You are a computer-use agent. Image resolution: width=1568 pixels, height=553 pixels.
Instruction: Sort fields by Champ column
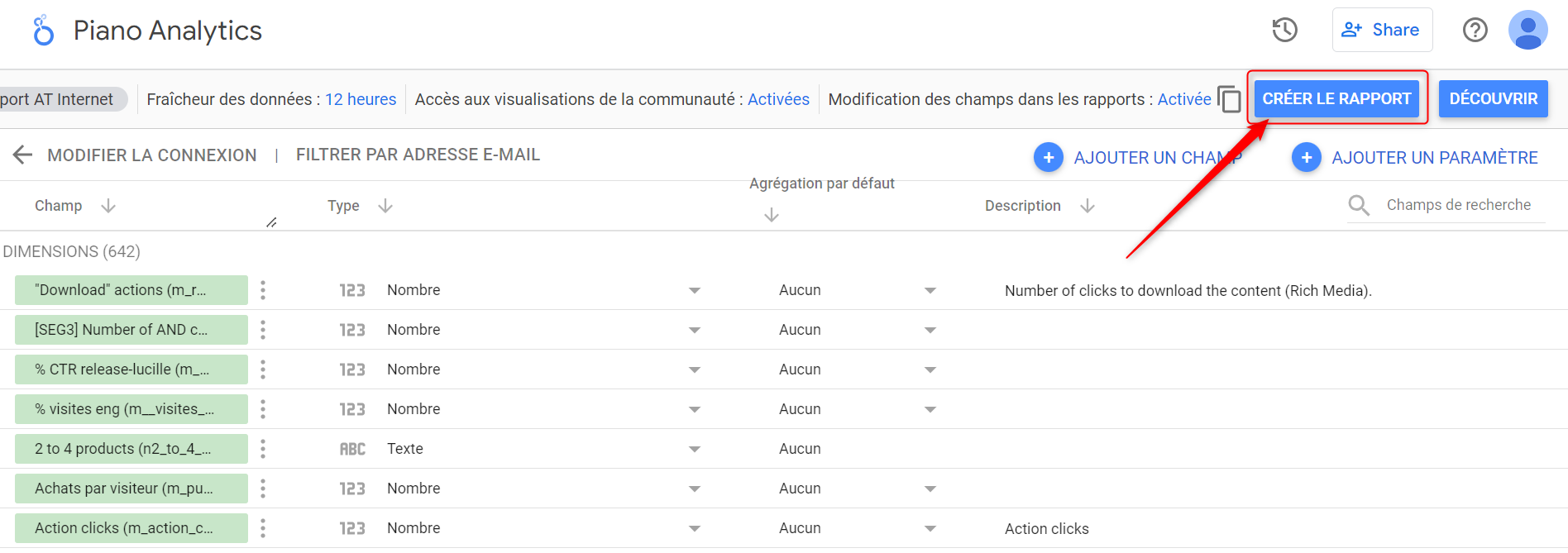[x=108, y=206]
